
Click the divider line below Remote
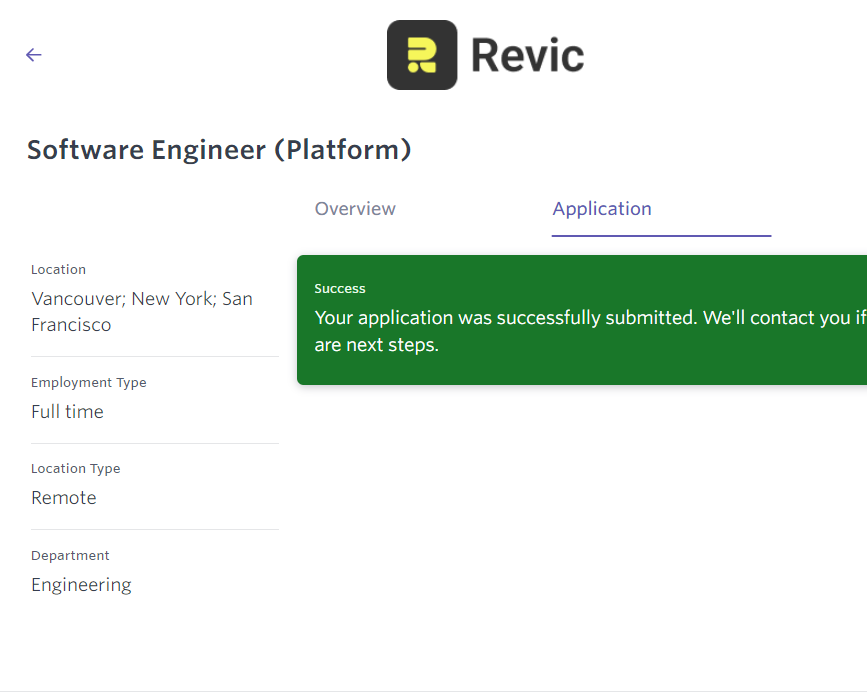pos(155,529)
